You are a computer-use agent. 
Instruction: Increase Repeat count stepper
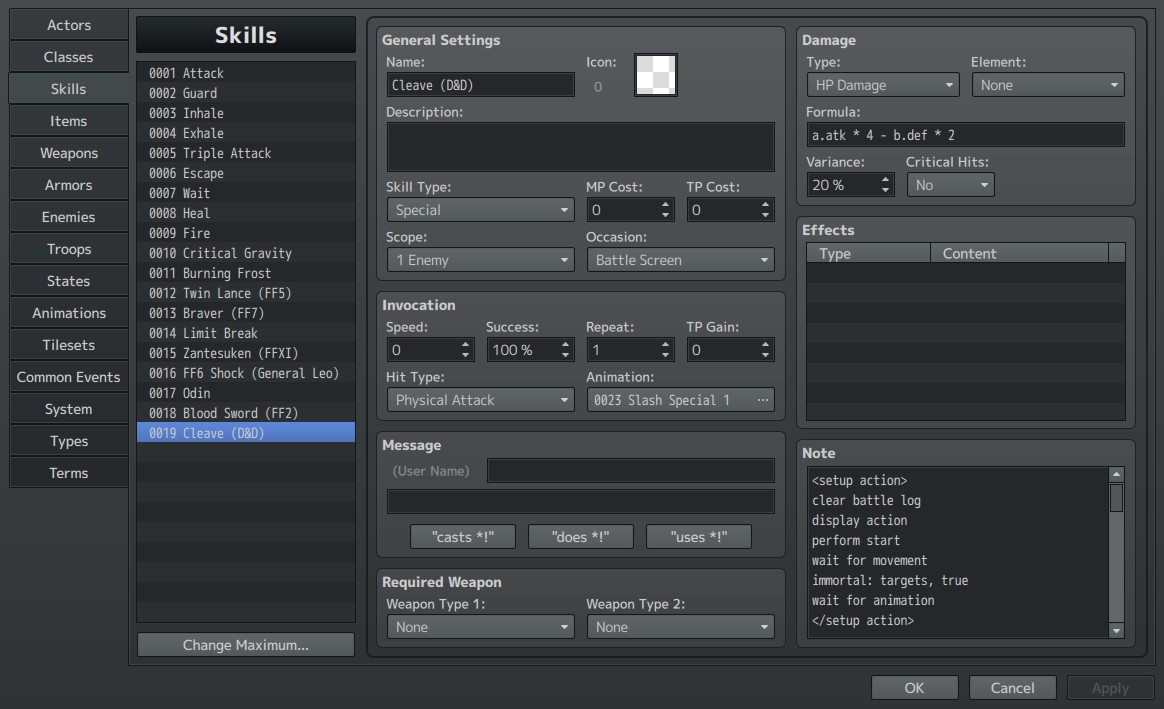pyautogui.click(x=665, y=344)
